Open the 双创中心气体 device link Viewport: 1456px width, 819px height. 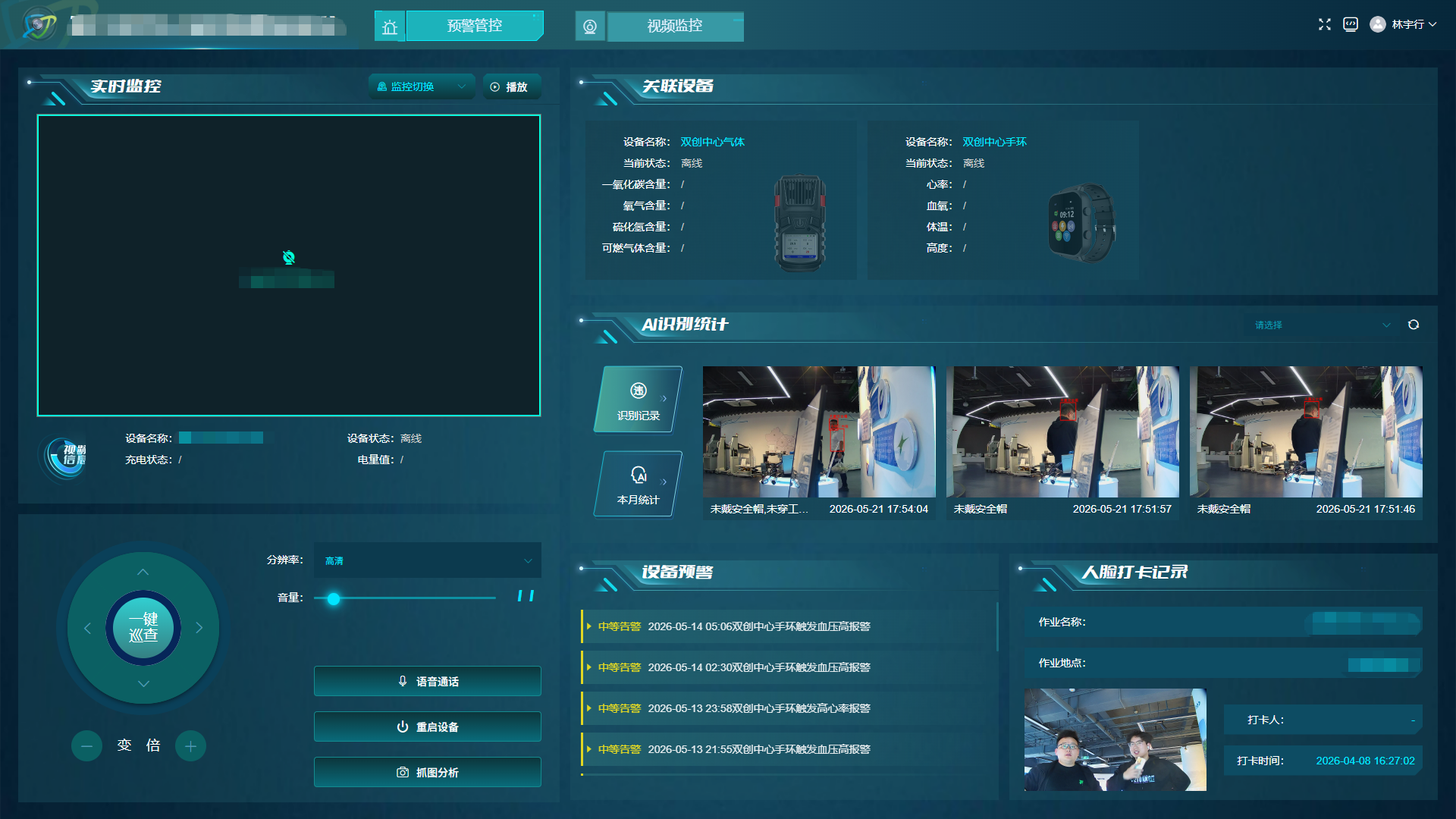click(712, 142)
